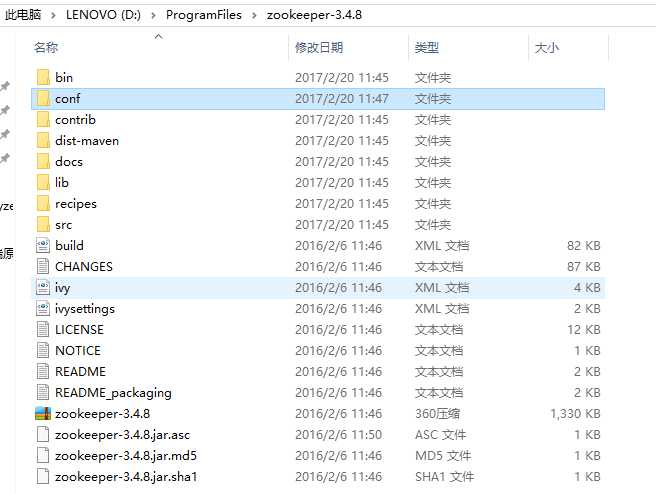The width and height of the screenshot is (656, 494).
Task: Select the file name LICENSE
Action: coord(79,330)
